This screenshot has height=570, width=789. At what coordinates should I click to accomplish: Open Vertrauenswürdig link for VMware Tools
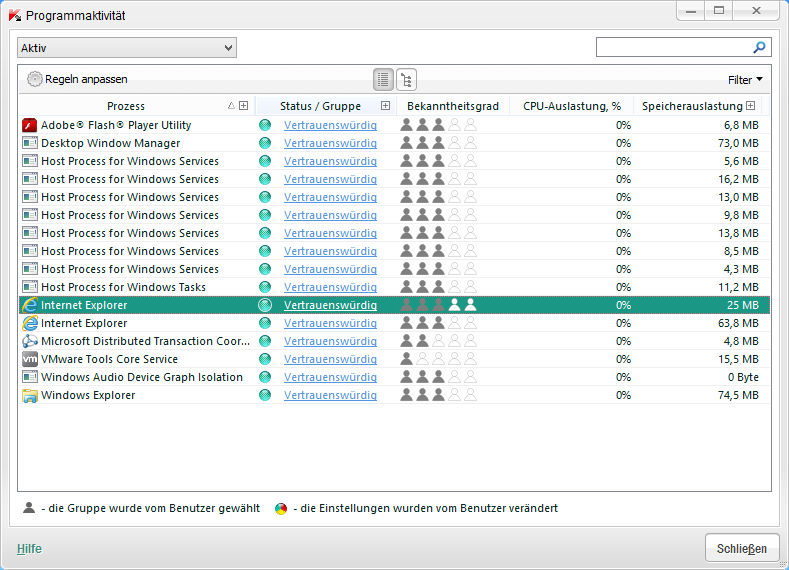point(330,359)
